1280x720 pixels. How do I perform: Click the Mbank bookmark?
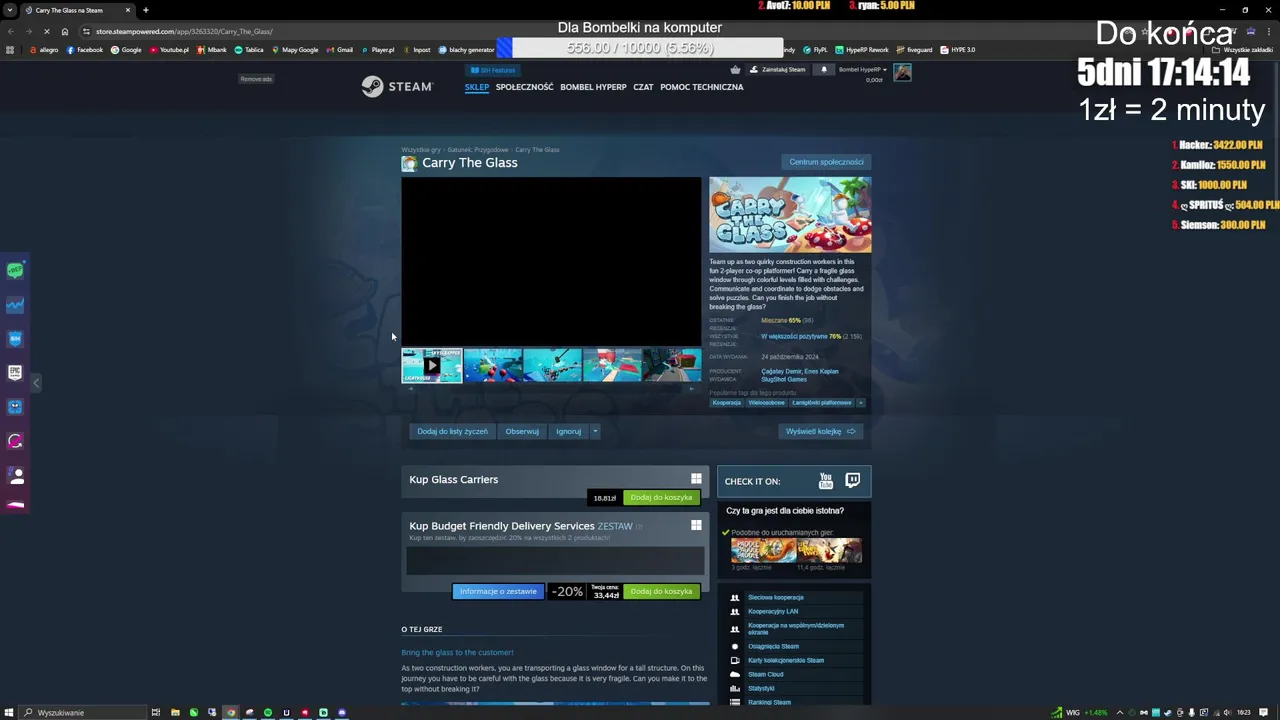pos(212,50)
